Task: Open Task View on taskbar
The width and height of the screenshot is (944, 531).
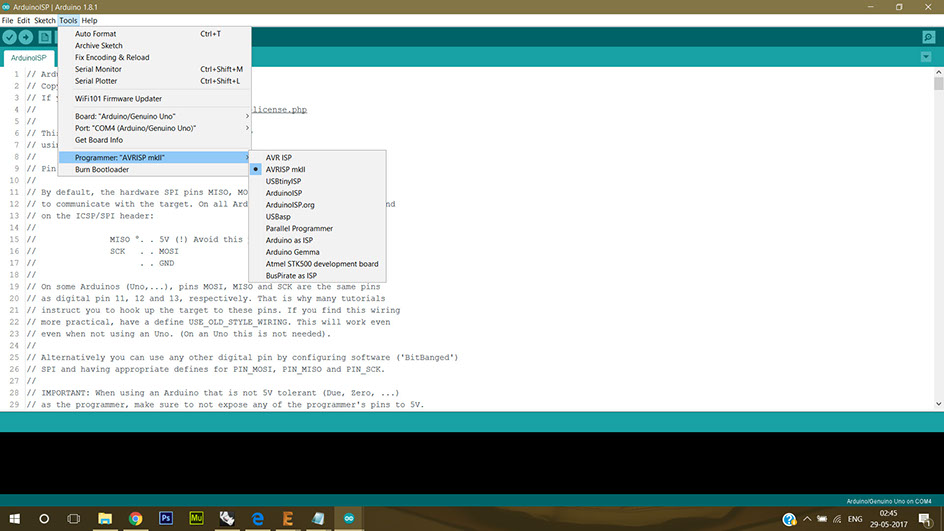Action: (73, 518)
